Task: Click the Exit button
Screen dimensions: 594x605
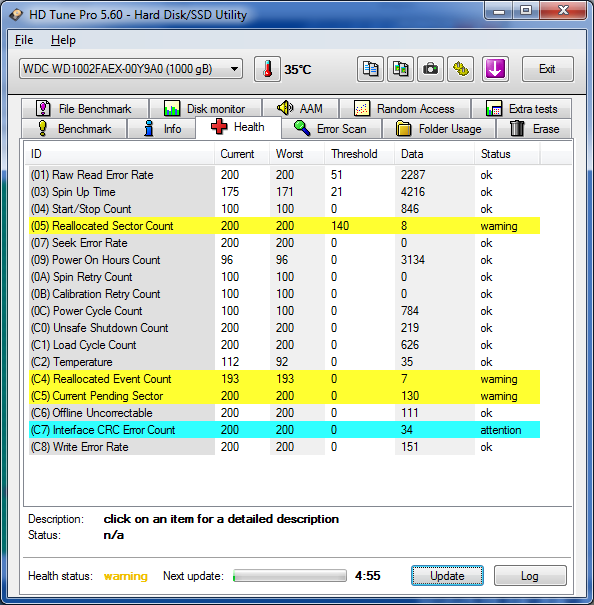Action: pos(547,69)
